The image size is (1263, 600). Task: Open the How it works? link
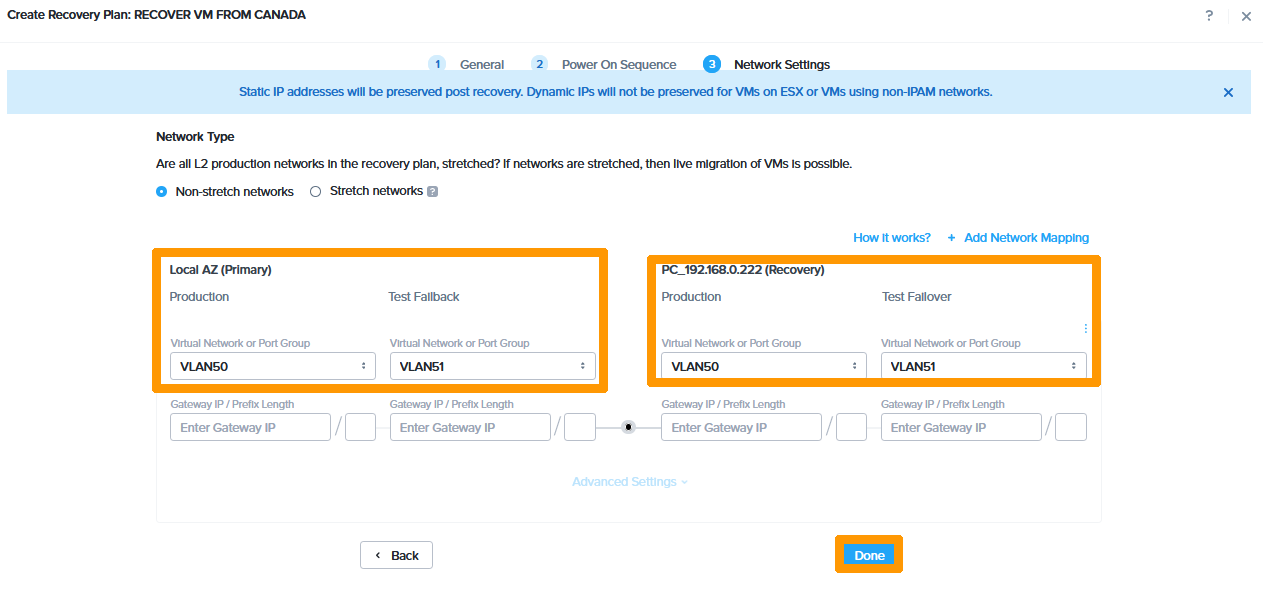click(891, 238)
